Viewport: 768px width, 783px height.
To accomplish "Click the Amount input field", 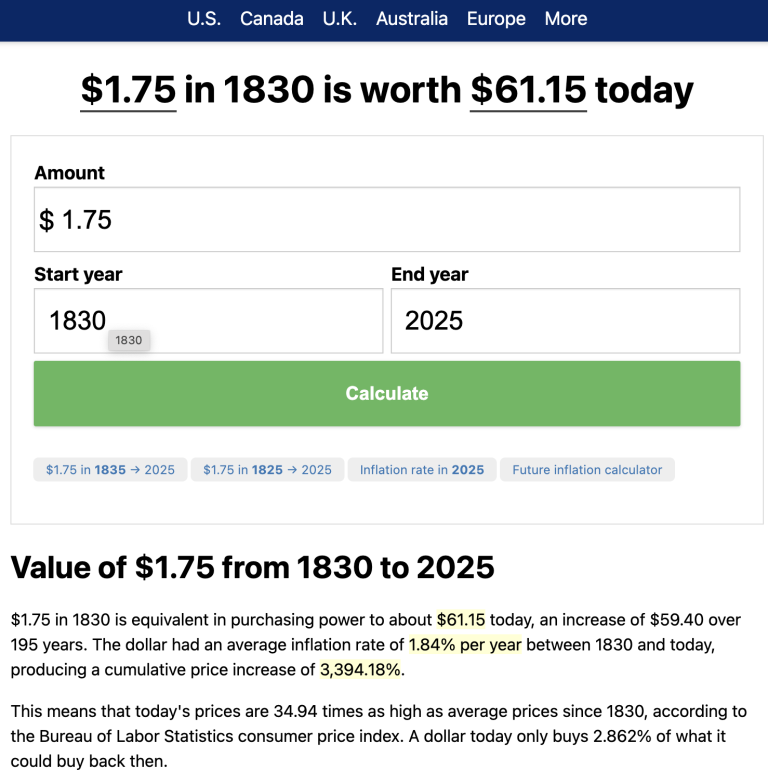I will click(x=387, y=220).
